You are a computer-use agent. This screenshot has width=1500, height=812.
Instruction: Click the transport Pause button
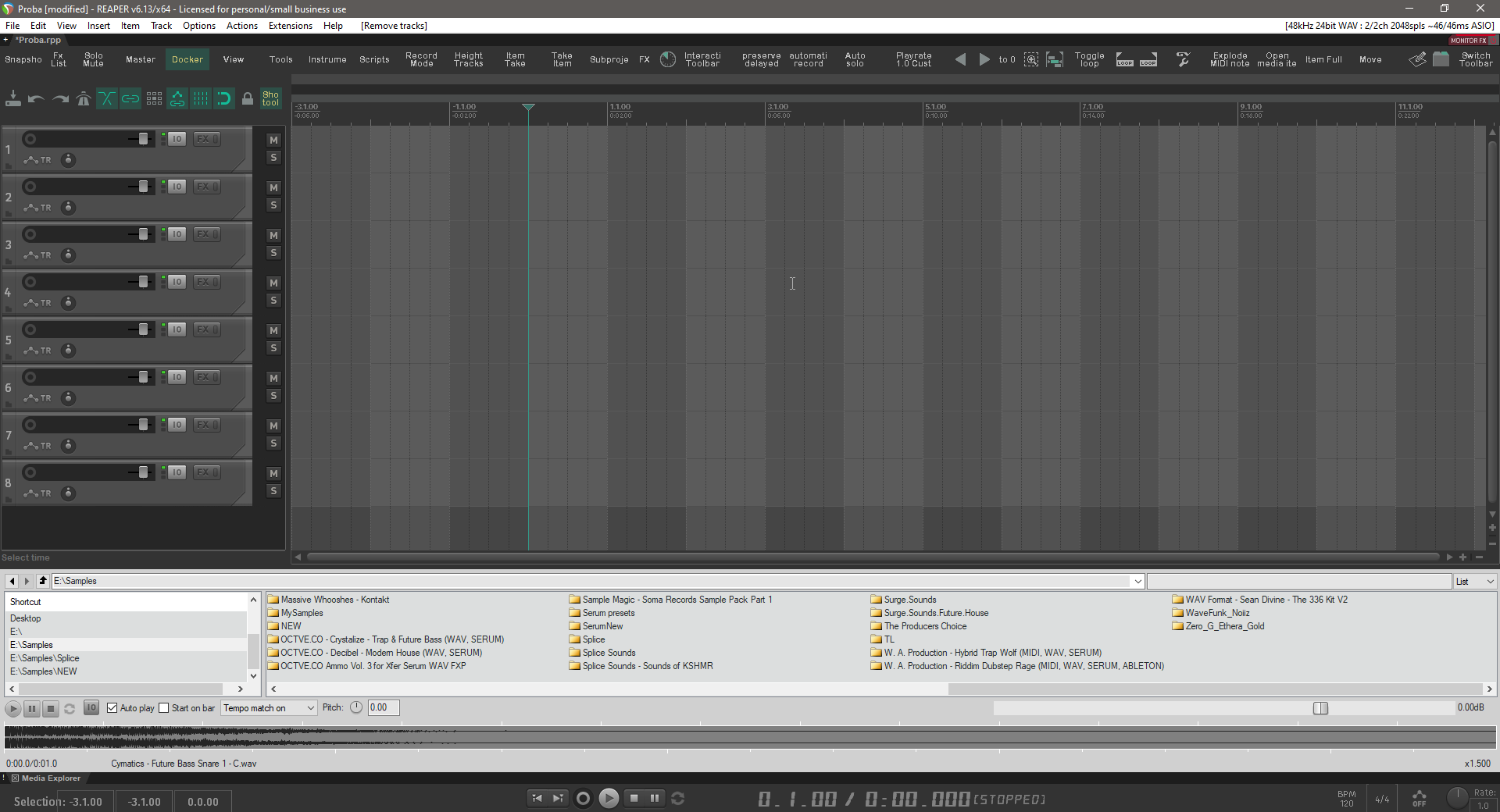tap(655, 798)
